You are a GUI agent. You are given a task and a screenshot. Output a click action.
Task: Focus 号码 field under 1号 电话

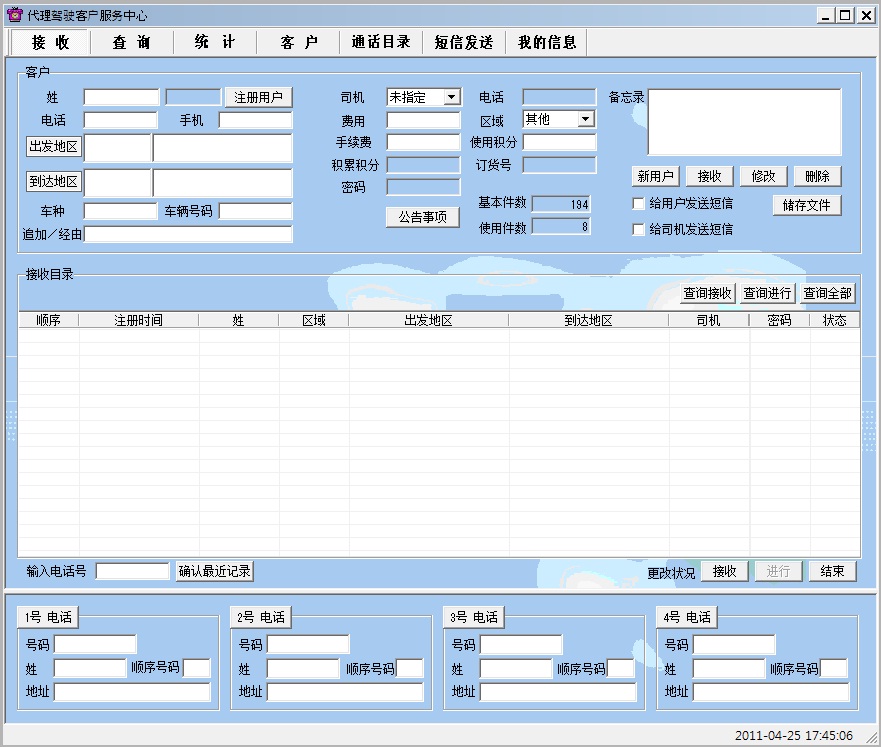(x=95, y=644)
